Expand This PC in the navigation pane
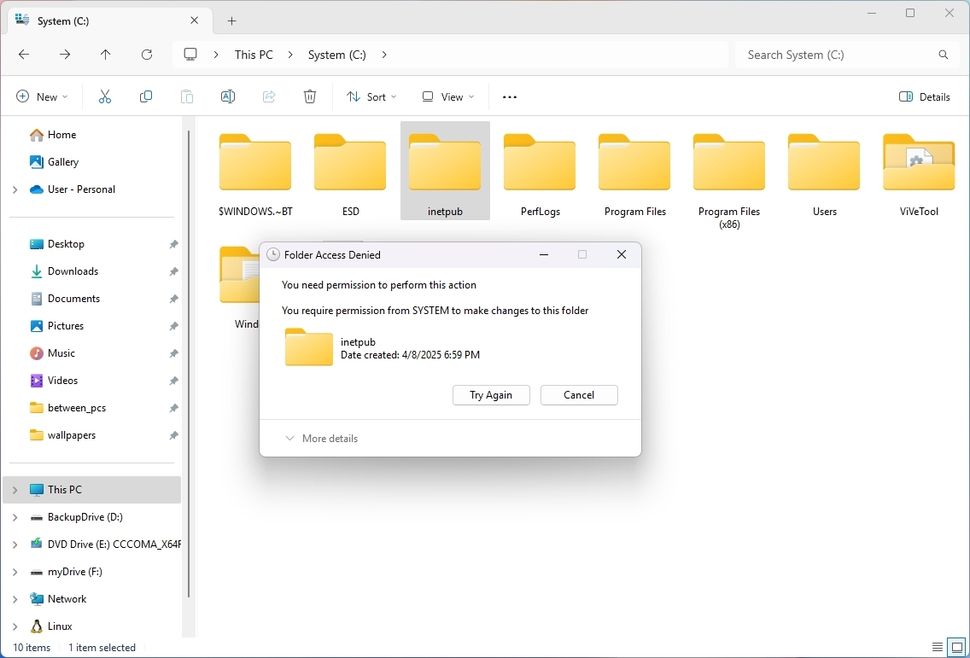Viewport: 970px width, 658px height. [x=12, y=489]
